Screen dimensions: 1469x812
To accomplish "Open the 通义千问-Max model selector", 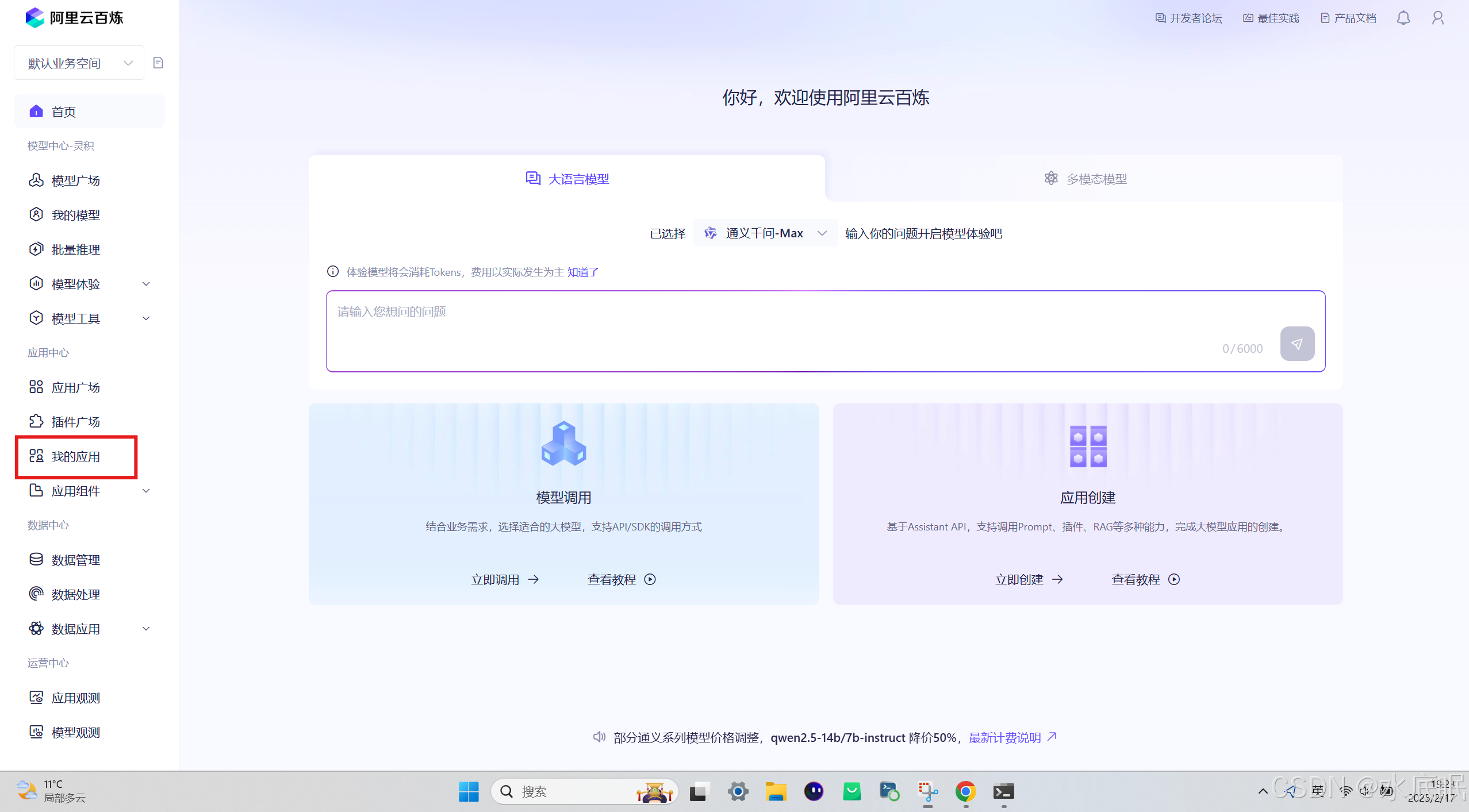I will coord(765,233).
